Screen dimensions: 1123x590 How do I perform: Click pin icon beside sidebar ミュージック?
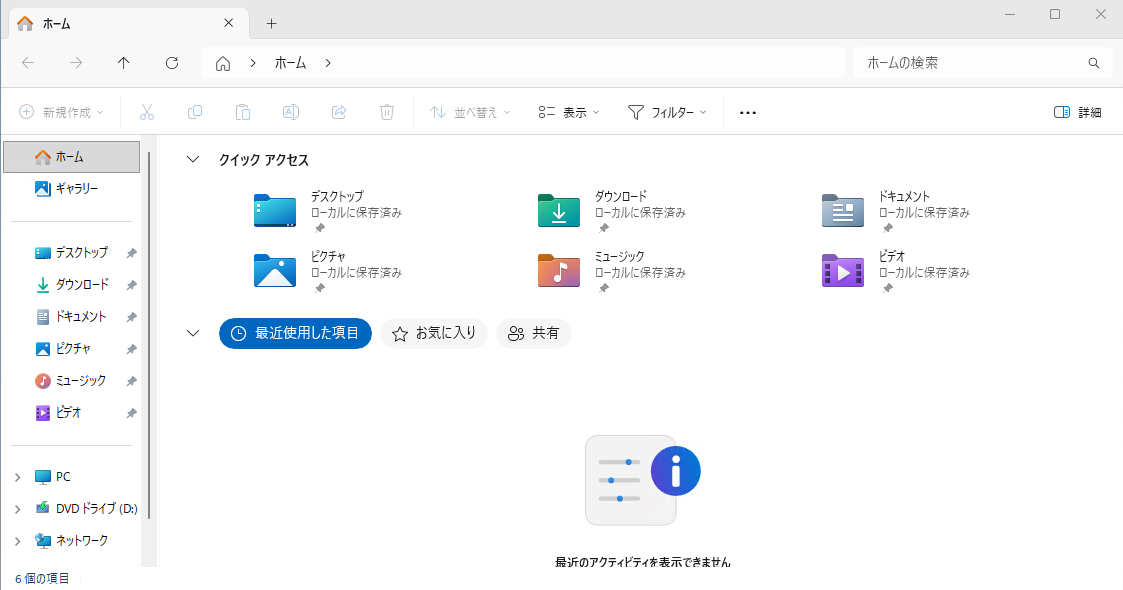(x=132, y=381)
